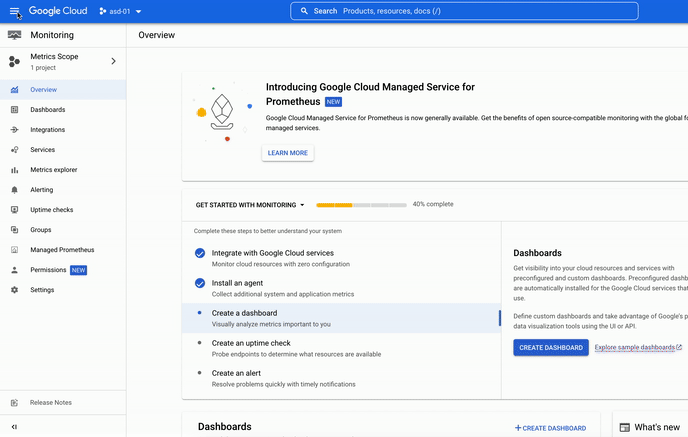The width and height of the screenshot is (688, 437).
Task: Open the Uptime checks sidebar entry
Action: pyautogui.click(x=63, y=210)
